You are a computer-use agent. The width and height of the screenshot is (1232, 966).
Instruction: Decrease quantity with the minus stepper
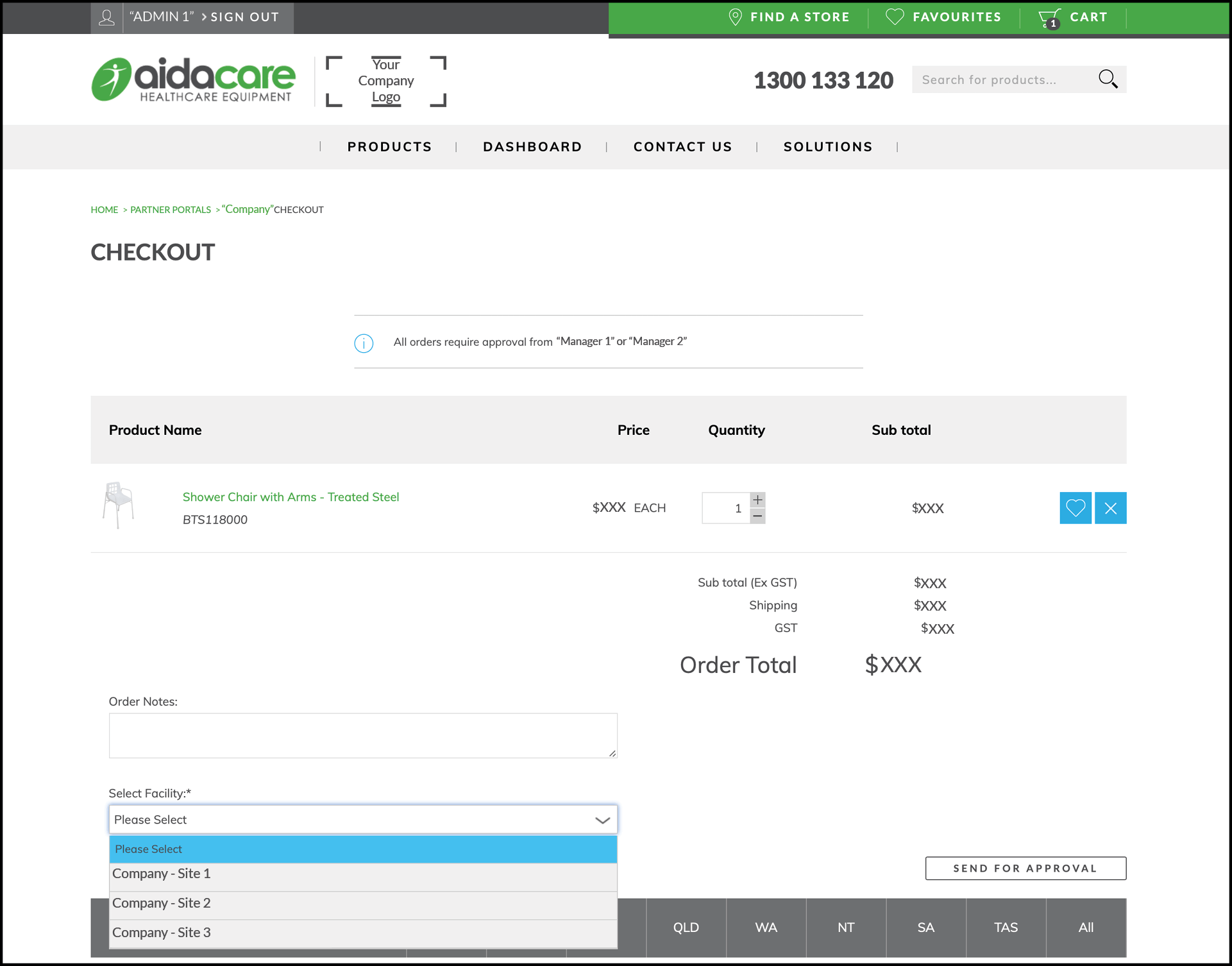[x=757, y=515]
